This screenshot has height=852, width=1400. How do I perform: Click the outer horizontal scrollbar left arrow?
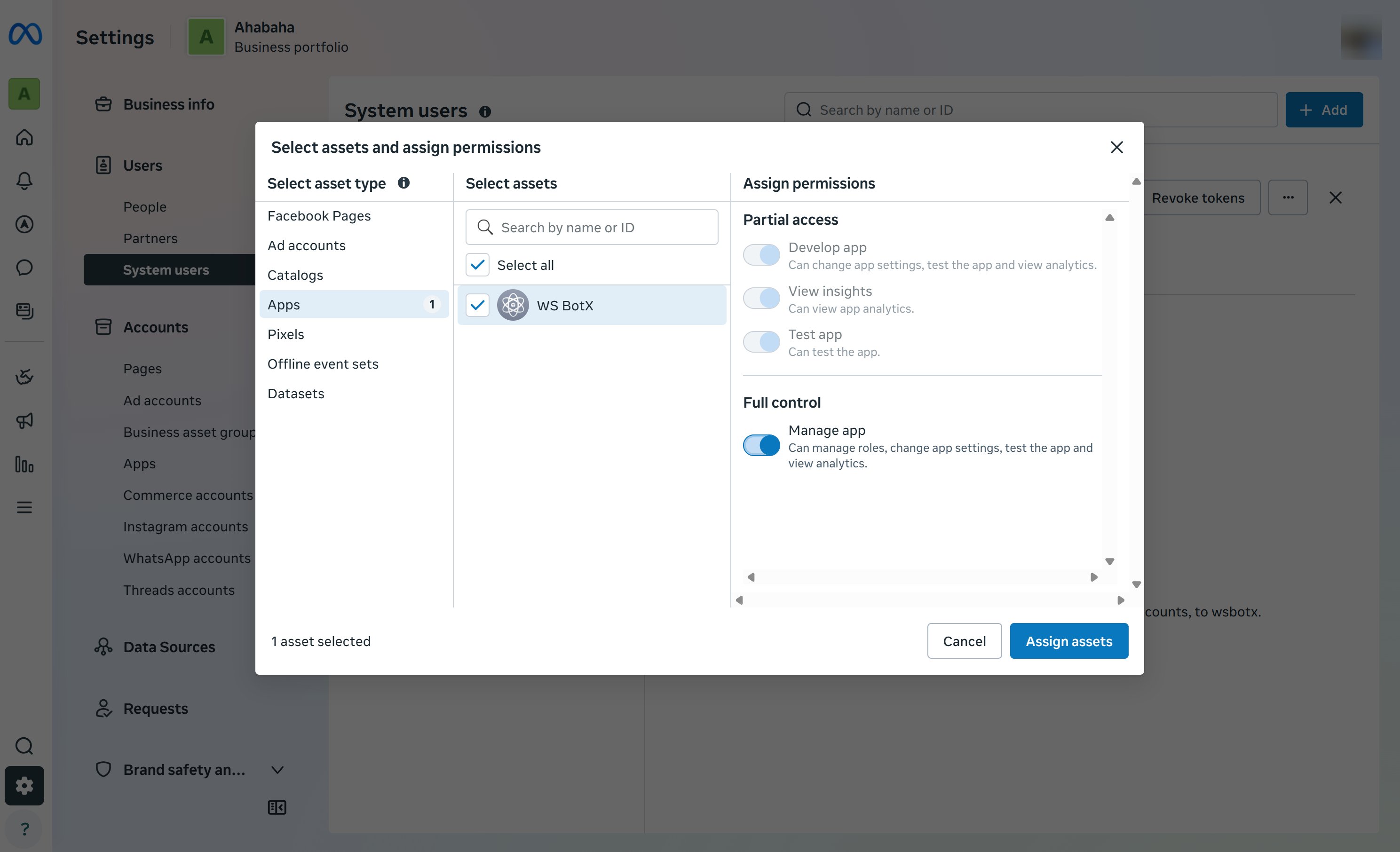[x=739, y=600]
